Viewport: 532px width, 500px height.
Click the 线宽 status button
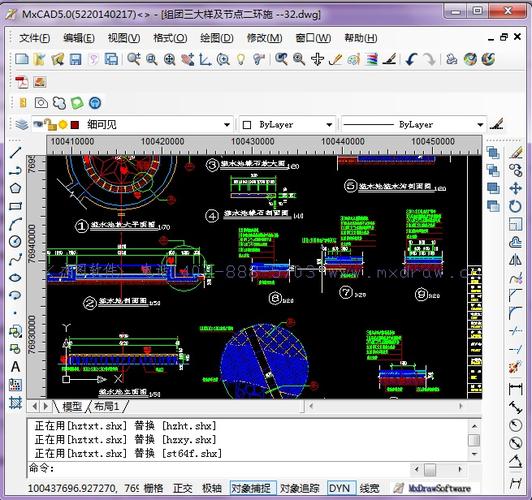(369, 488)
